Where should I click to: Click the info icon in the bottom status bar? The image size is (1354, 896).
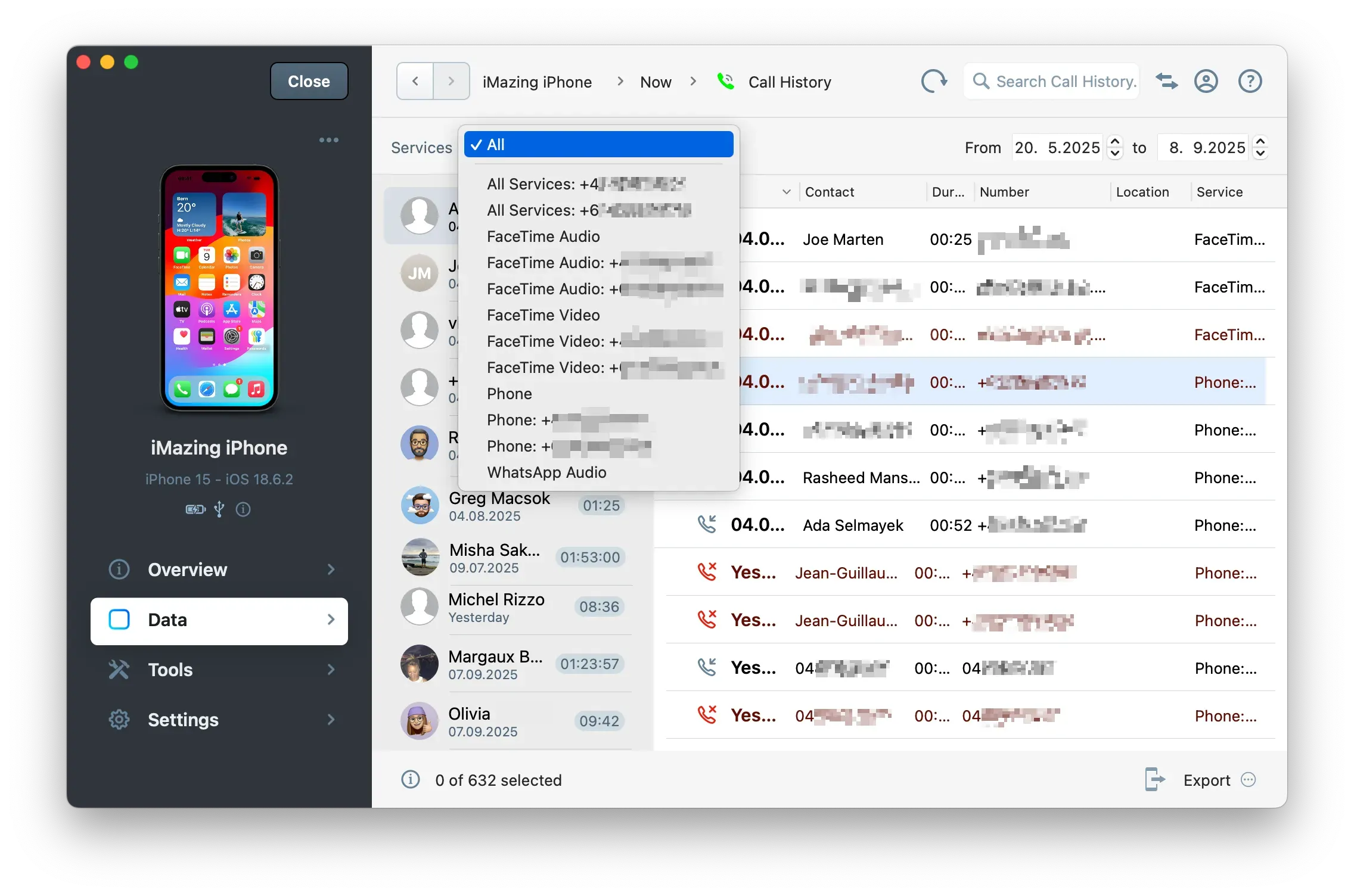point(410,780)
